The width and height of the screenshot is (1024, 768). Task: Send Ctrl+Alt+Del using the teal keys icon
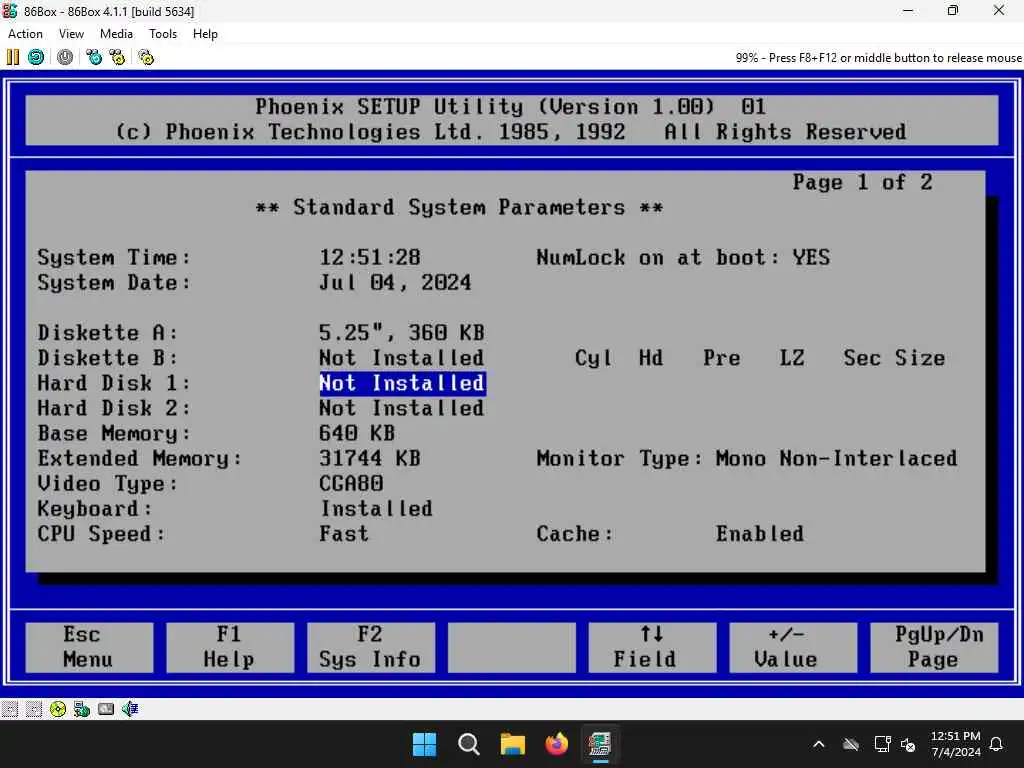[94, 57]
